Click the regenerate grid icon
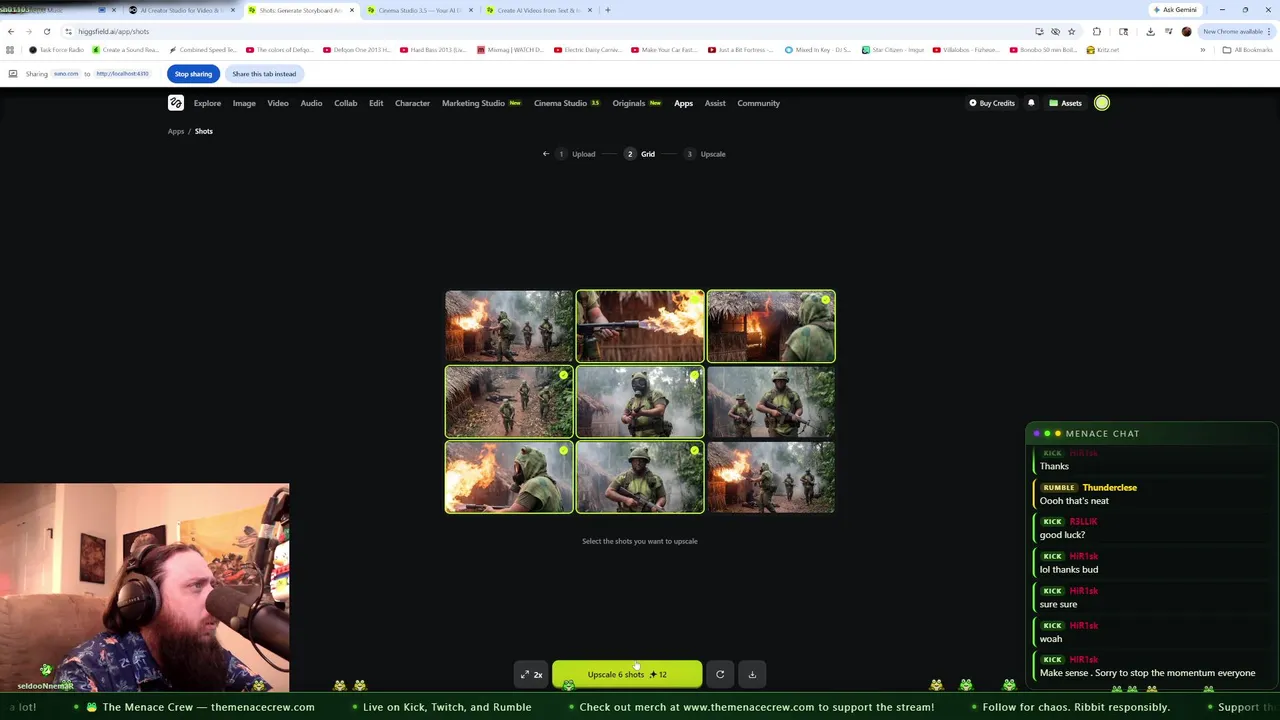Image resolution: width=1280 pixels, height=720 pixels. coord(720,674)
